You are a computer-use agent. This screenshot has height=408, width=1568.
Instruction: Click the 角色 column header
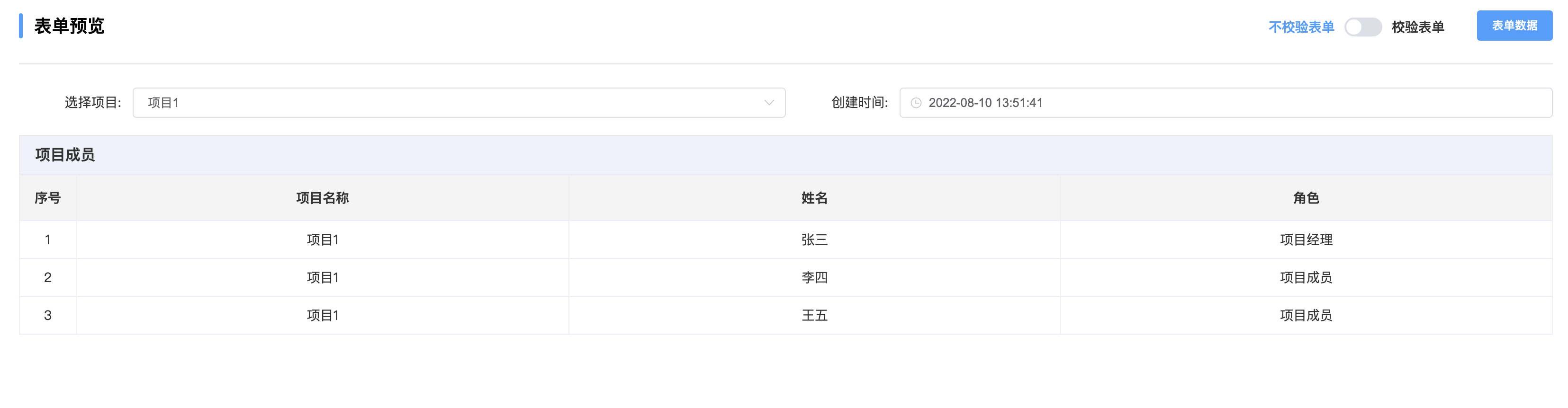[1306, 198]
